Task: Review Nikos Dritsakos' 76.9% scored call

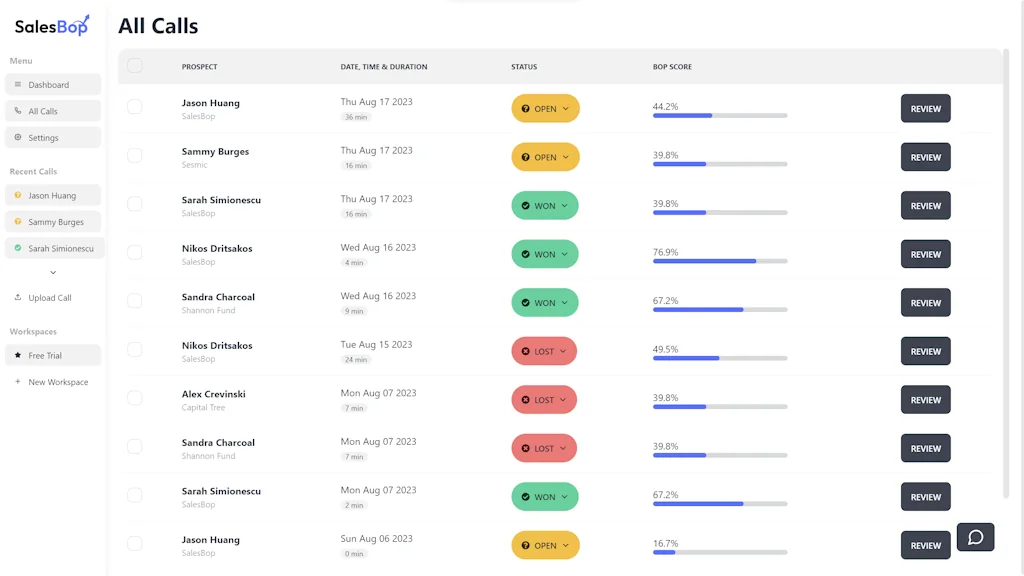Action: point(925,254)
